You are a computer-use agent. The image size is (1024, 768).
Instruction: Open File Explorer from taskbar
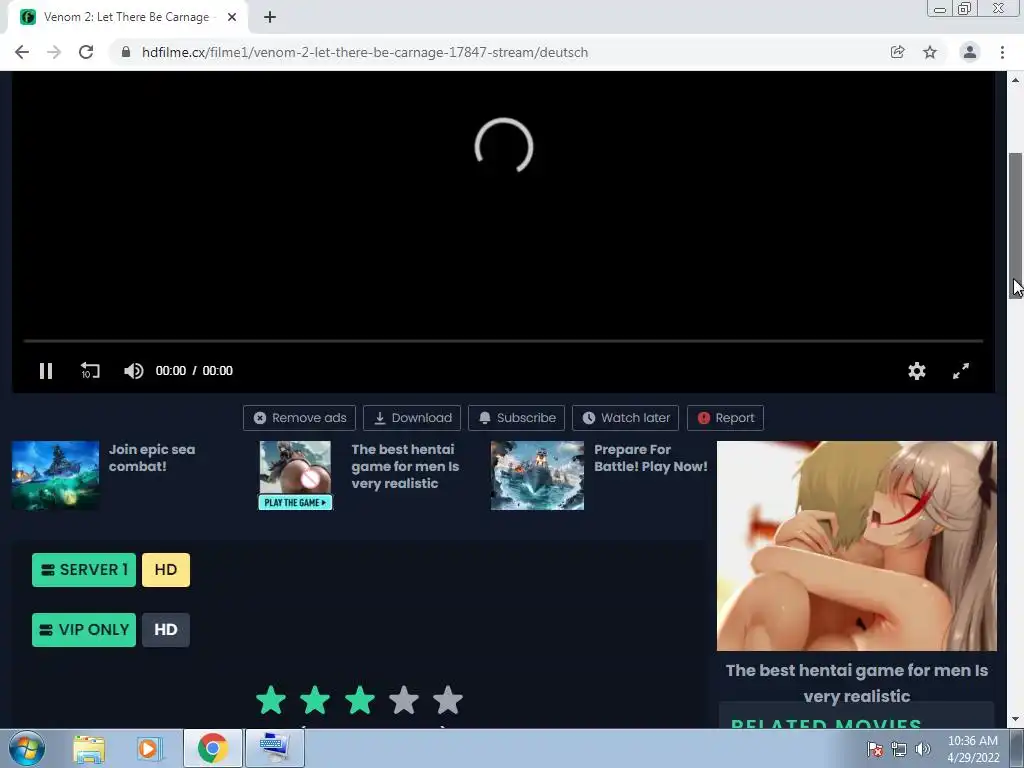point(89,748)
